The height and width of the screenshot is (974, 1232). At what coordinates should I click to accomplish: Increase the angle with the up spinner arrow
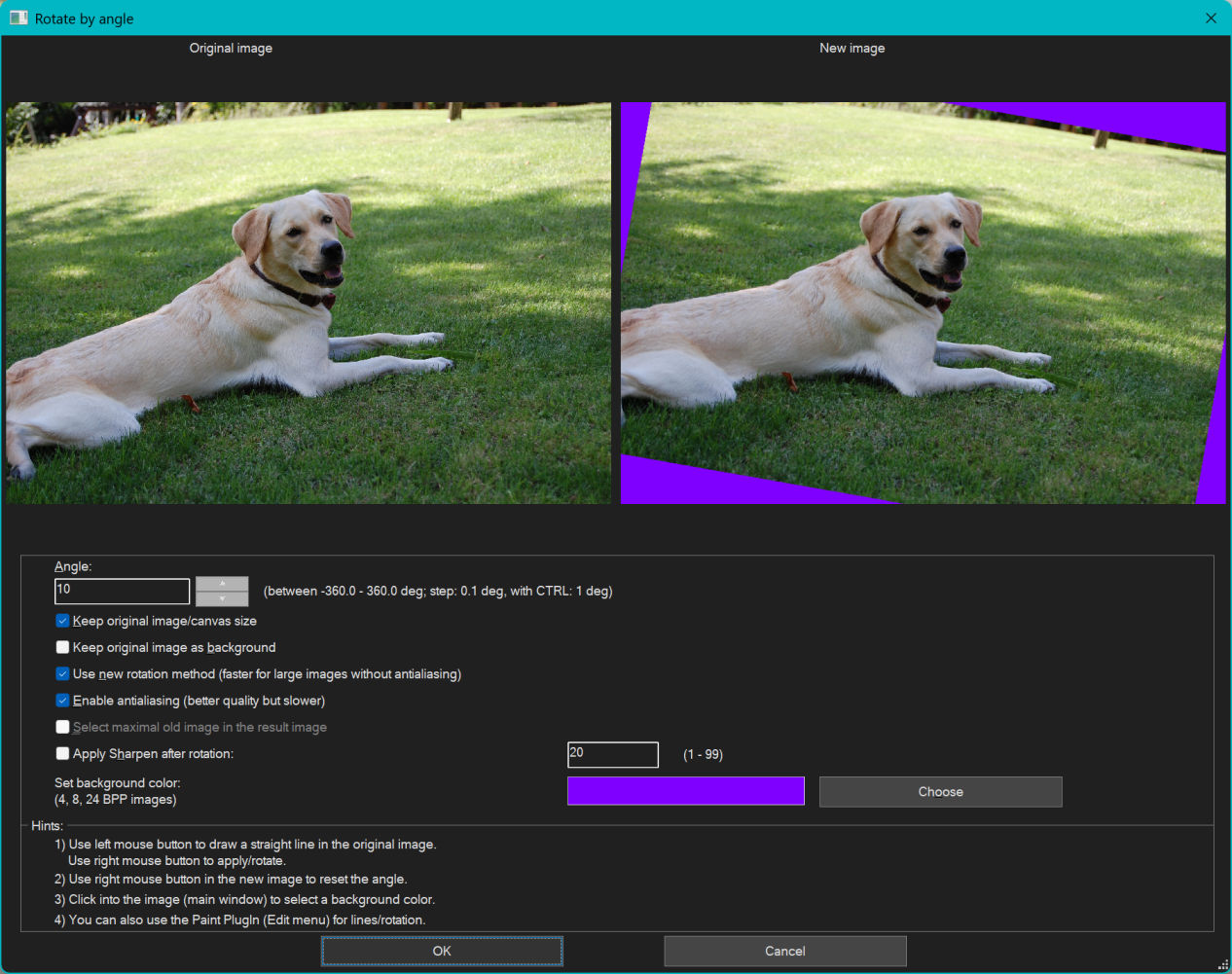click(x=222, y=584)
